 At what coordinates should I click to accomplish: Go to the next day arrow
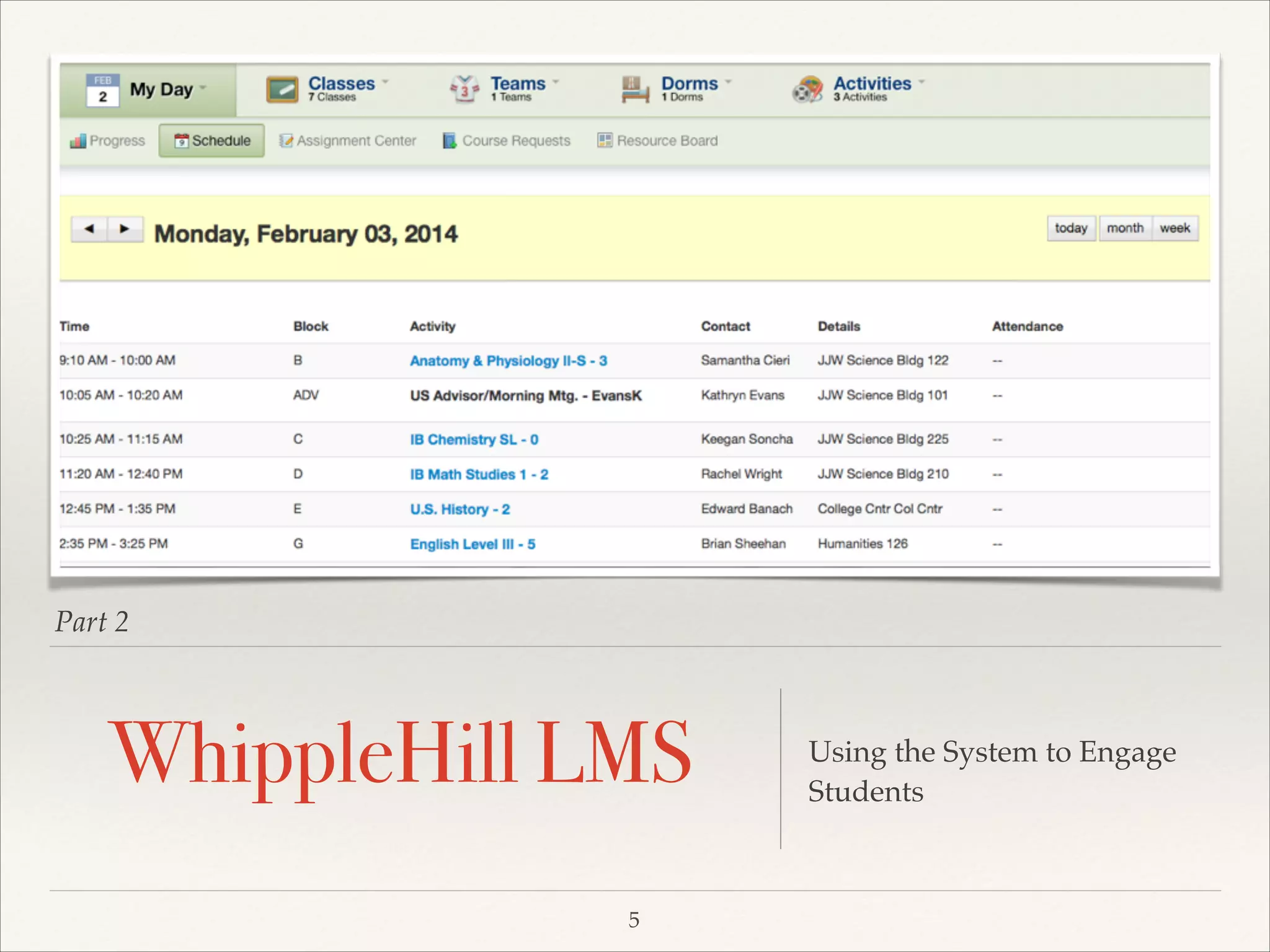pyautogui.click(x=125, y=229)
